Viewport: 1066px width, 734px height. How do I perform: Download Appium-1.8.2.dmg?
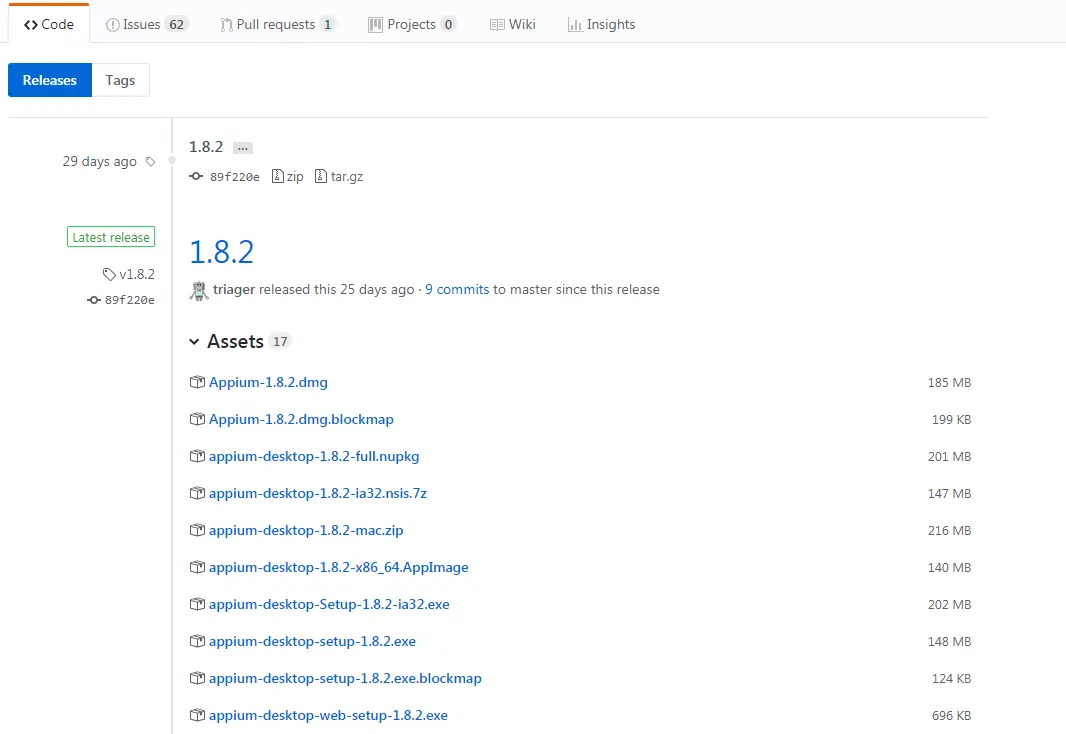coord(268,383)
